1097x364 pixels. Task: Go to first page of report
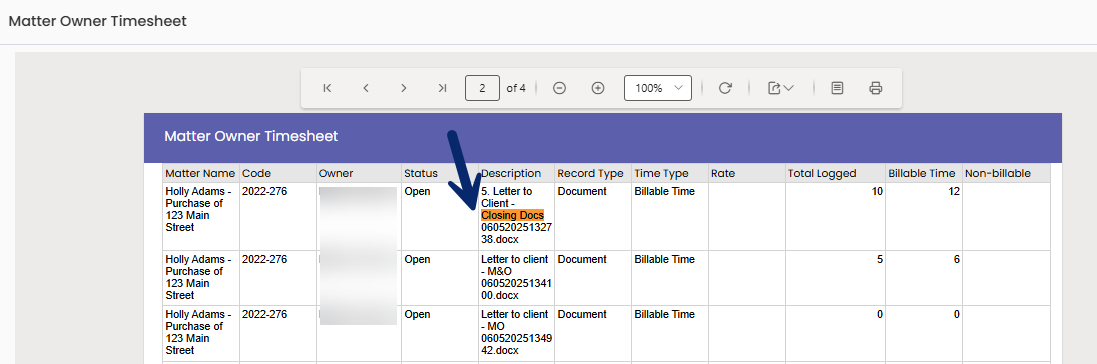[x=327, y=88]
